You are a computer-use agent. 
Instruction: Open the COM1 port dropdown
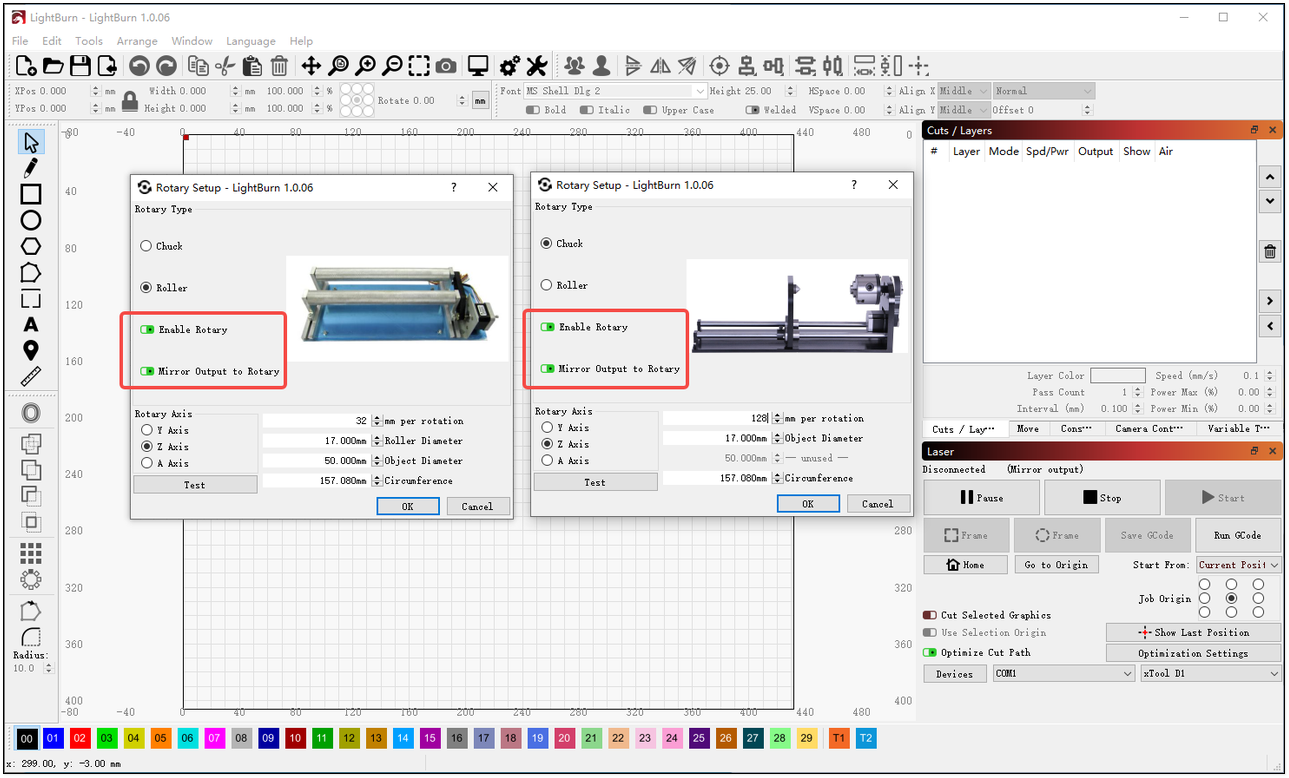1063,674
